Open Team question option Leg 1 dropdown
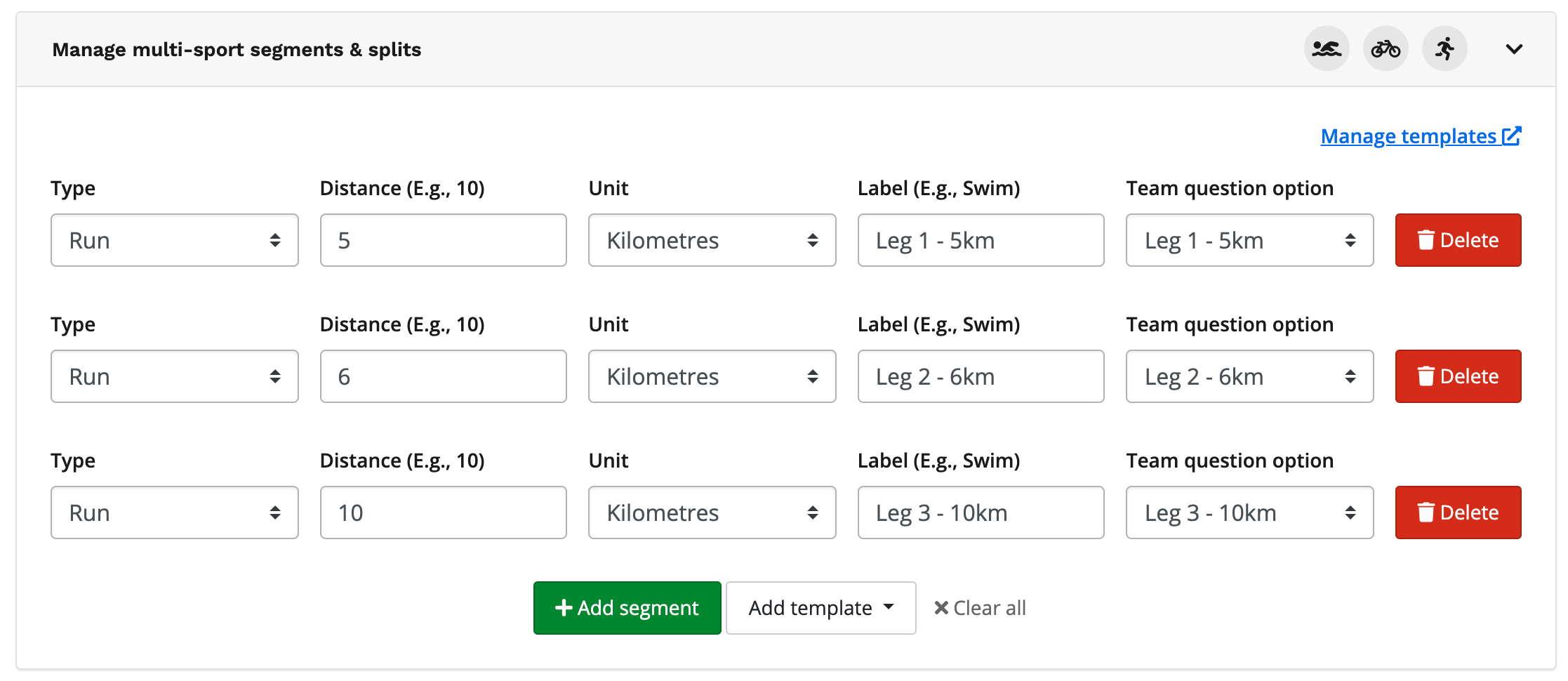1568x681 pixels. [1249, 240]
